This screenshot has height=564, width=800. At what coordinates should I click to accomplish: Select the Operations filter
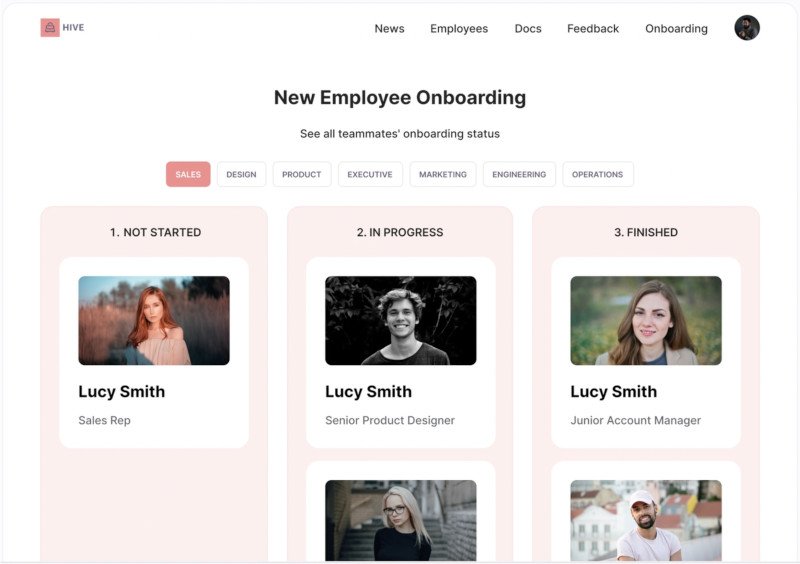tap(597, 174)
